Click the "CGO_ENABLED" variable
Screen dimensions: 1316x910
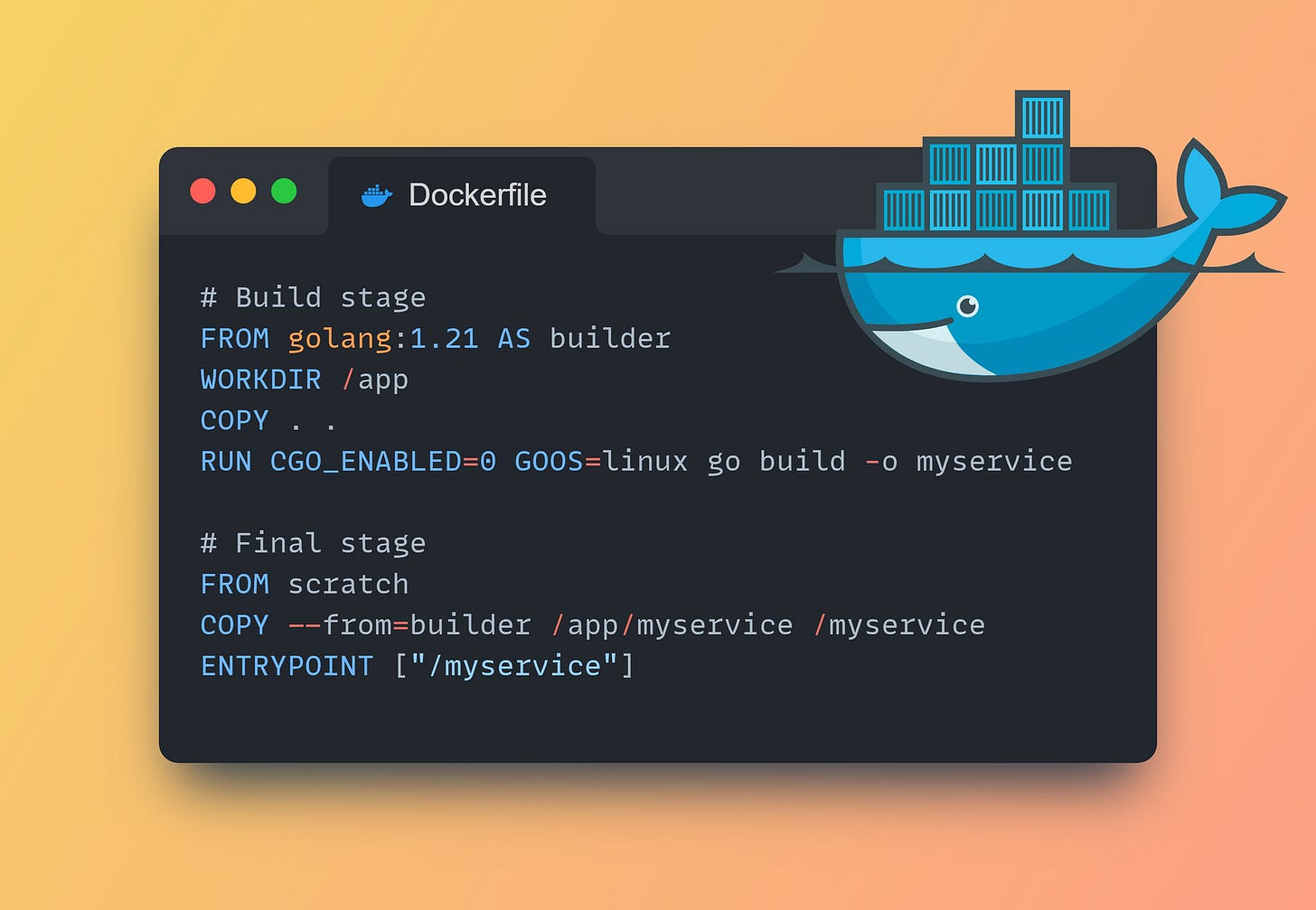pyautogui.click(x=366, y=462)
